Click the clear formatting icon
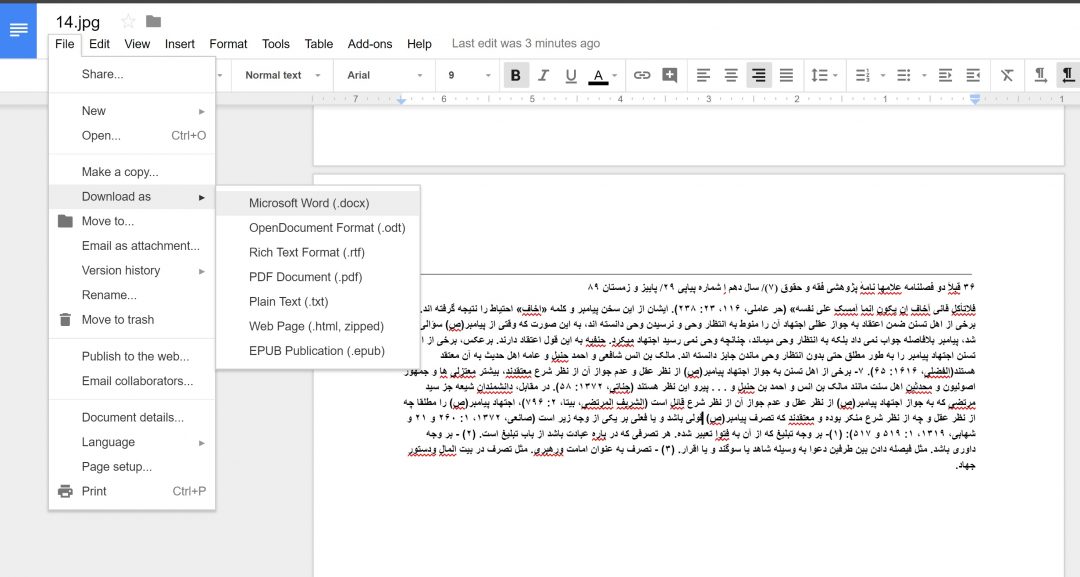1080x577 pixels. click(x=1007, y=75)
